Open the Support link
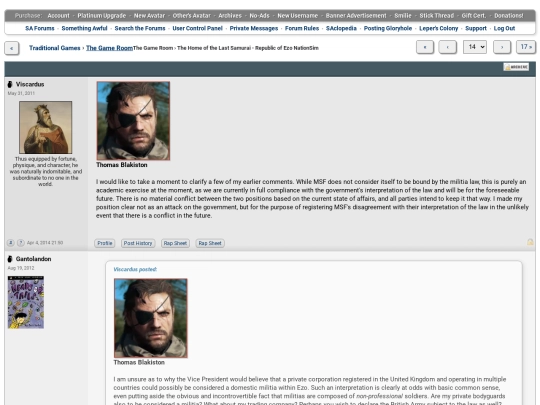The width and height of the screenshot is (540, 405). [476, 28]
